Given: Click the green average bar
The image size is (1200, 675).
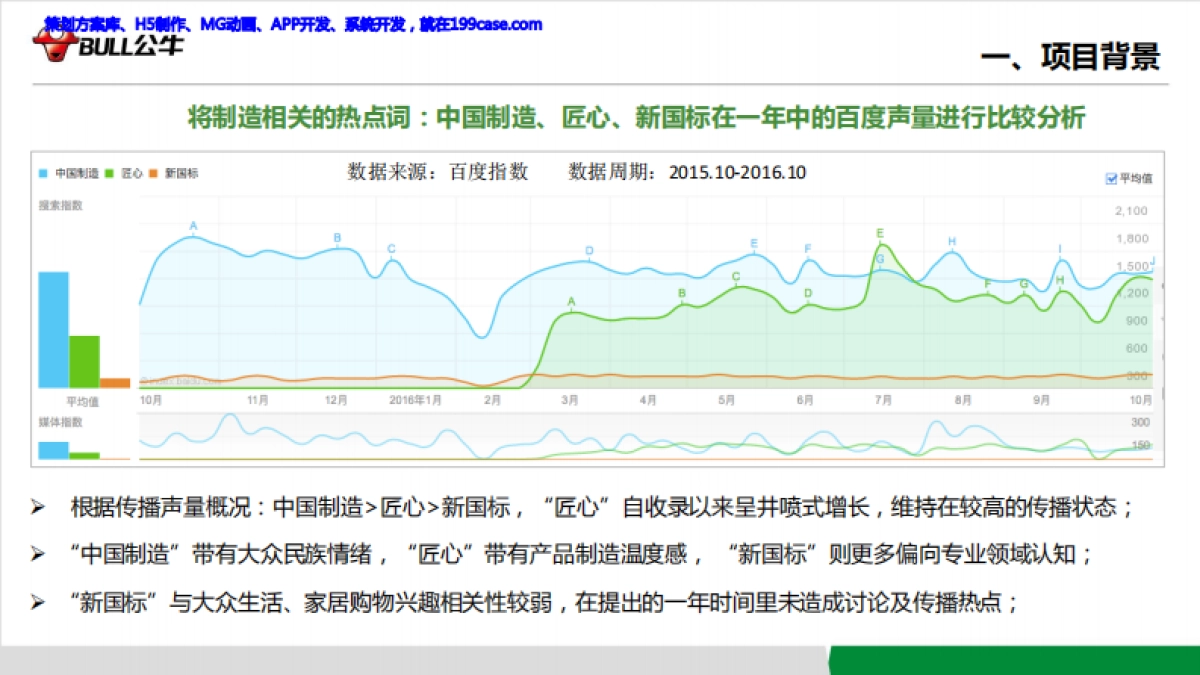Looking at the screenshot, I should pos(84,361).
